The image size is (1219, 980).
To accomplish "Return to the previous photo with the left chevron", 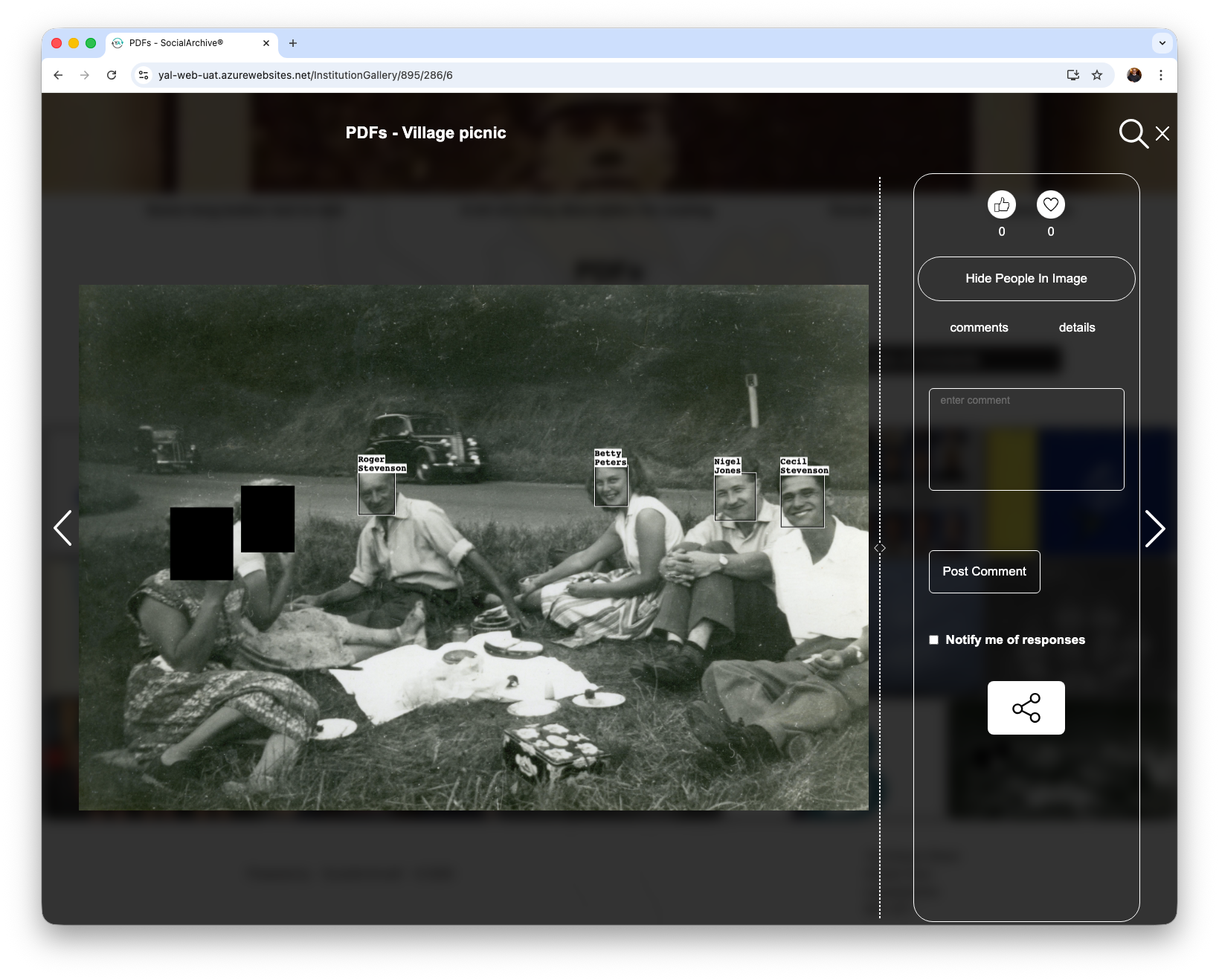I will click(63, 529).
